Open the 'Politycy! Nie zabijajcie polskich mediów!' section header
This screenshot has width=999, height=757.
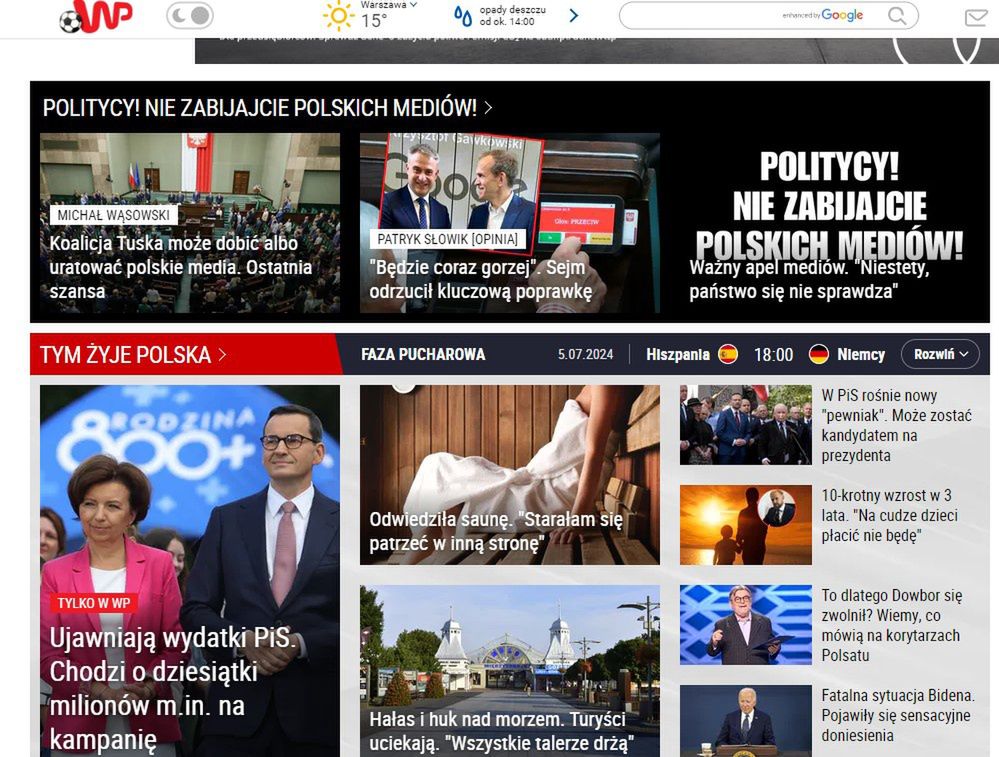click(267, 108)
